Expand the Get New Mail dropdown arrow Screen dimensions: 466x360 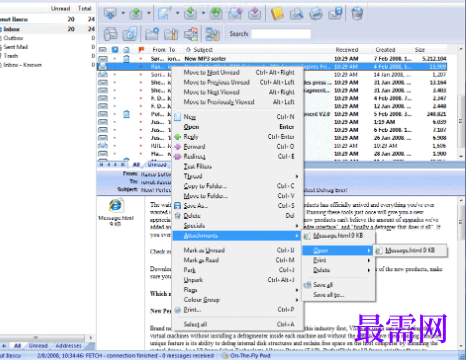click(x=123, y=14)
